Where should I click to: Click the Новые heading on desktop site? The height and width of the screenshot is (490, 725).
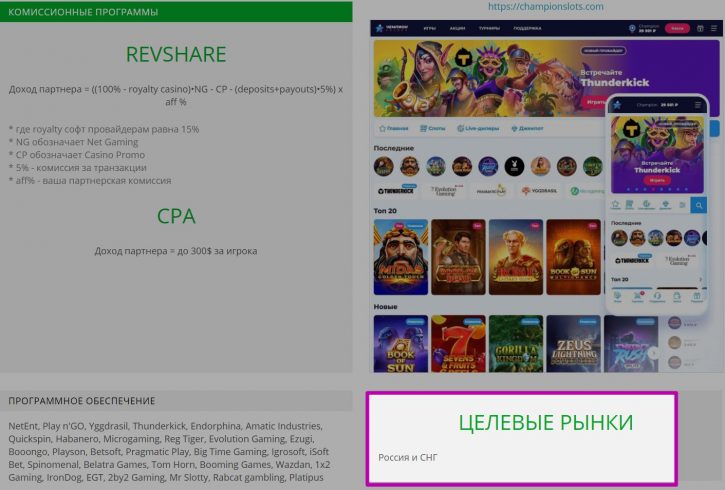pos(385,306)
